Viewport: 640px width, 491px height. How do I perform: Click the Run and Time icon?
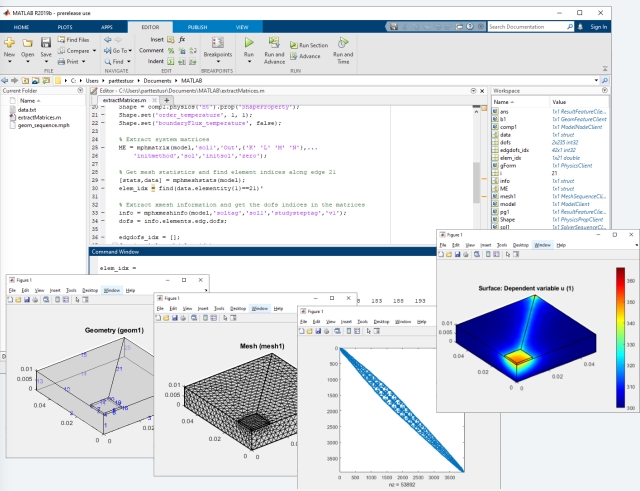[x=343, y=50]
